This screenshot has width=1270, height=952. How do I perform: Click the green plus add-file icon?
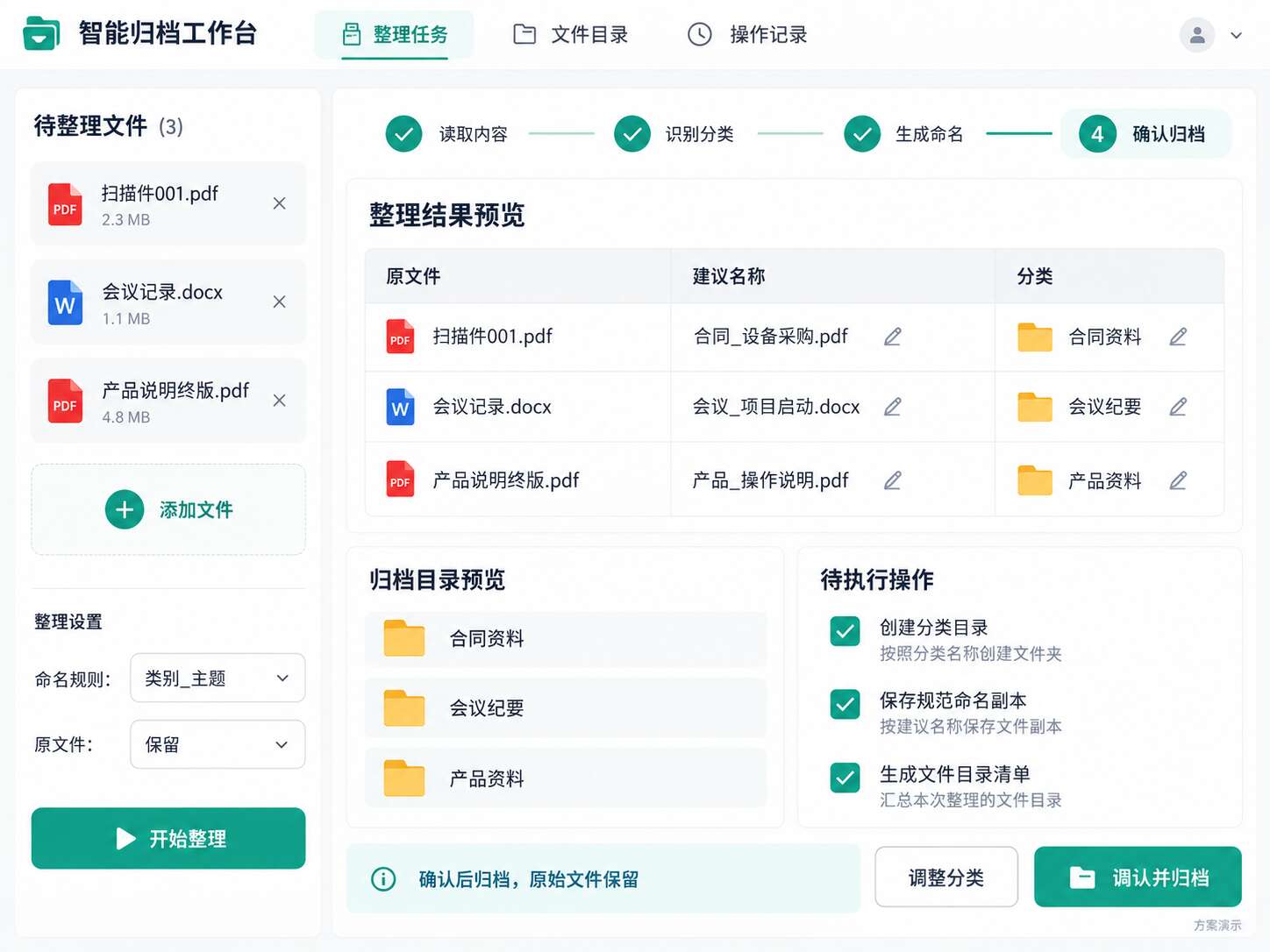pyautogui.click(x=125, y=509)
